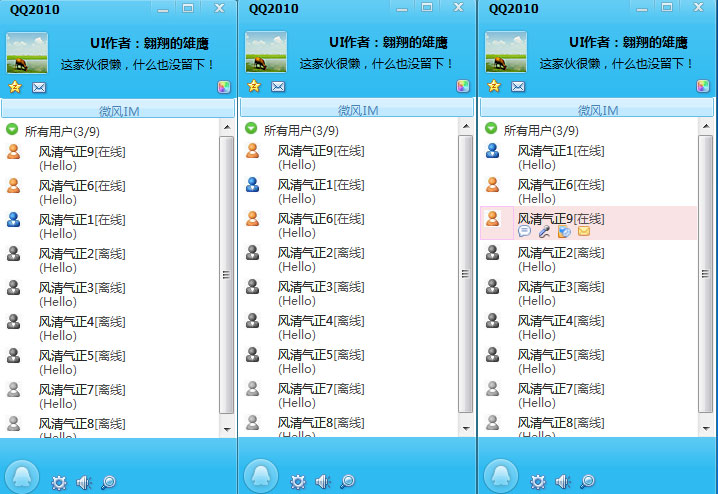The height and width of the screenshot is (494, 718).
Task: Maximize the middle QQ2010 window
Action: pos(427,8)
